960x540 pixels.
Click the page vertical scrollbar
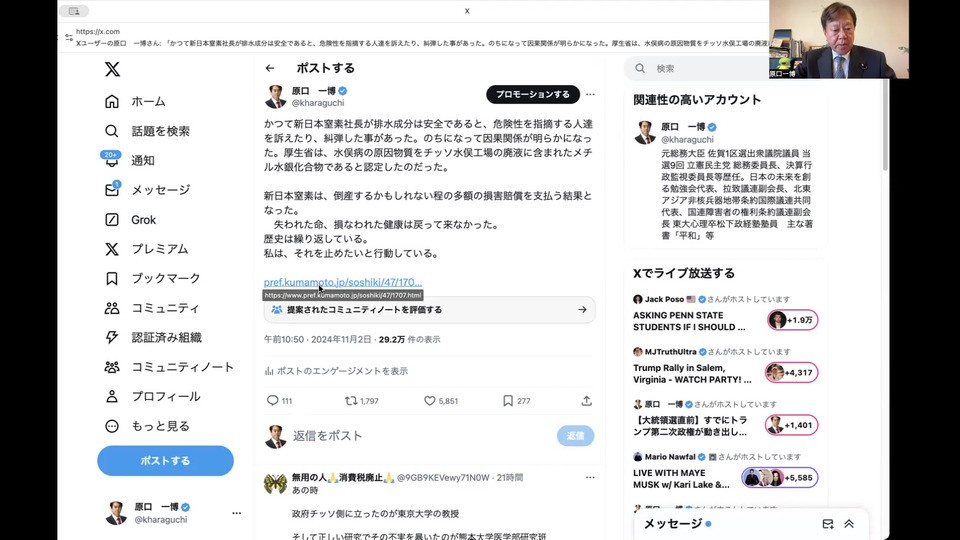[x=885, y=126]
